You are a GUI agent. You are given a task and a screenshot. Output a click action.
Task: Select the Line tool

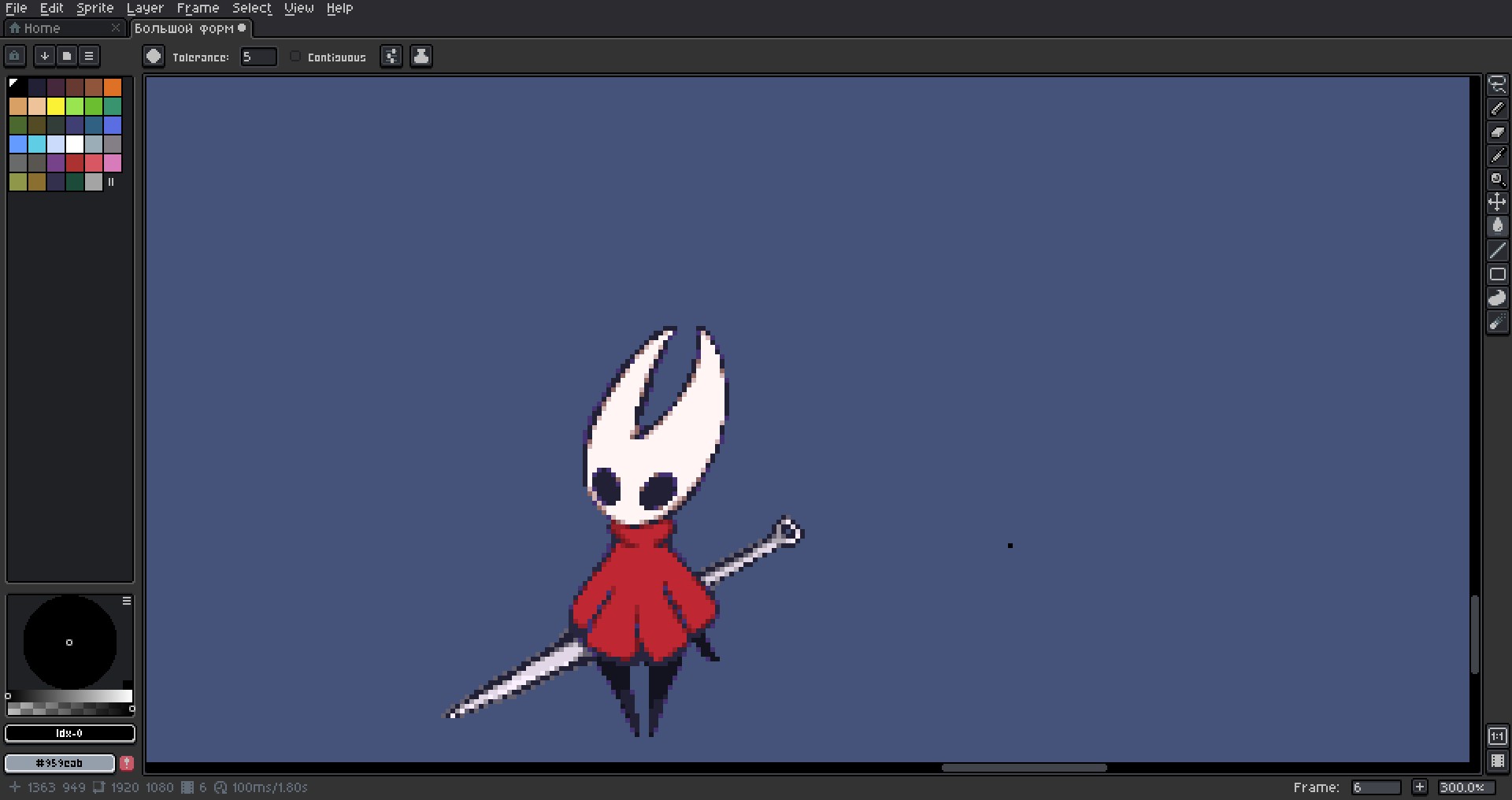[x=1497, y=250]
